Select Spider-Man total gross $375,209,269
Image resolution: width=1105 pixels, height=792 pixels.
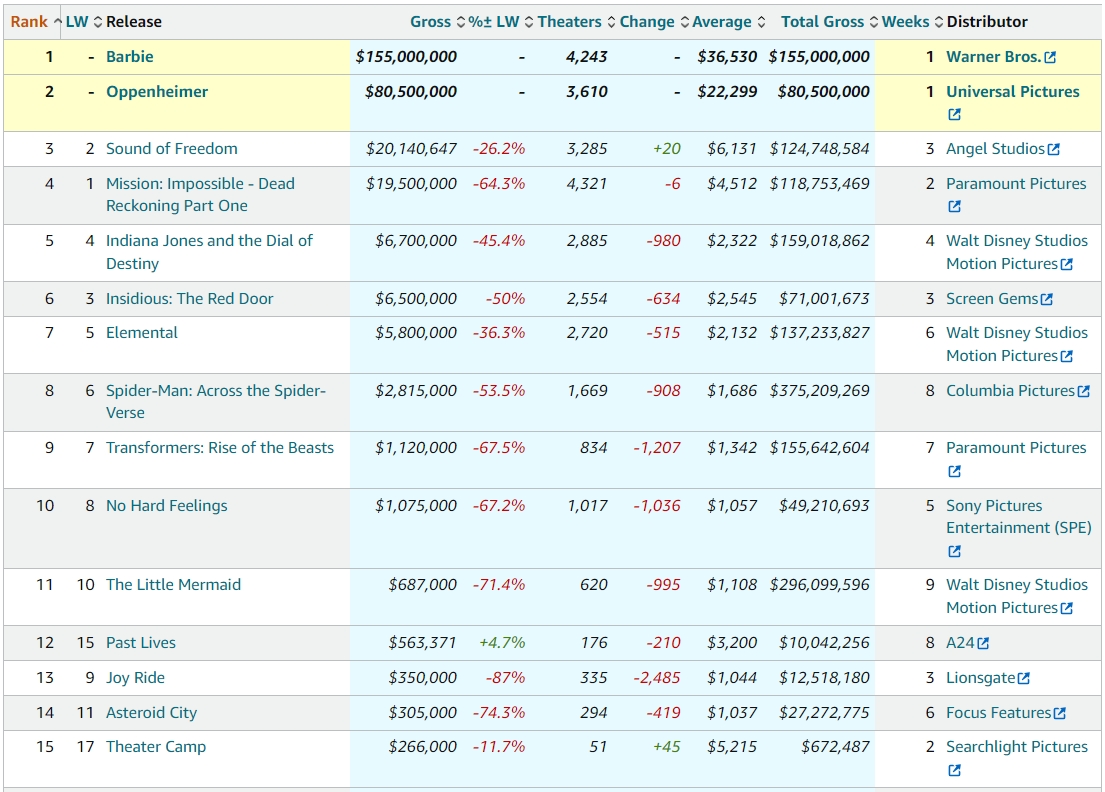coord(820,391)
